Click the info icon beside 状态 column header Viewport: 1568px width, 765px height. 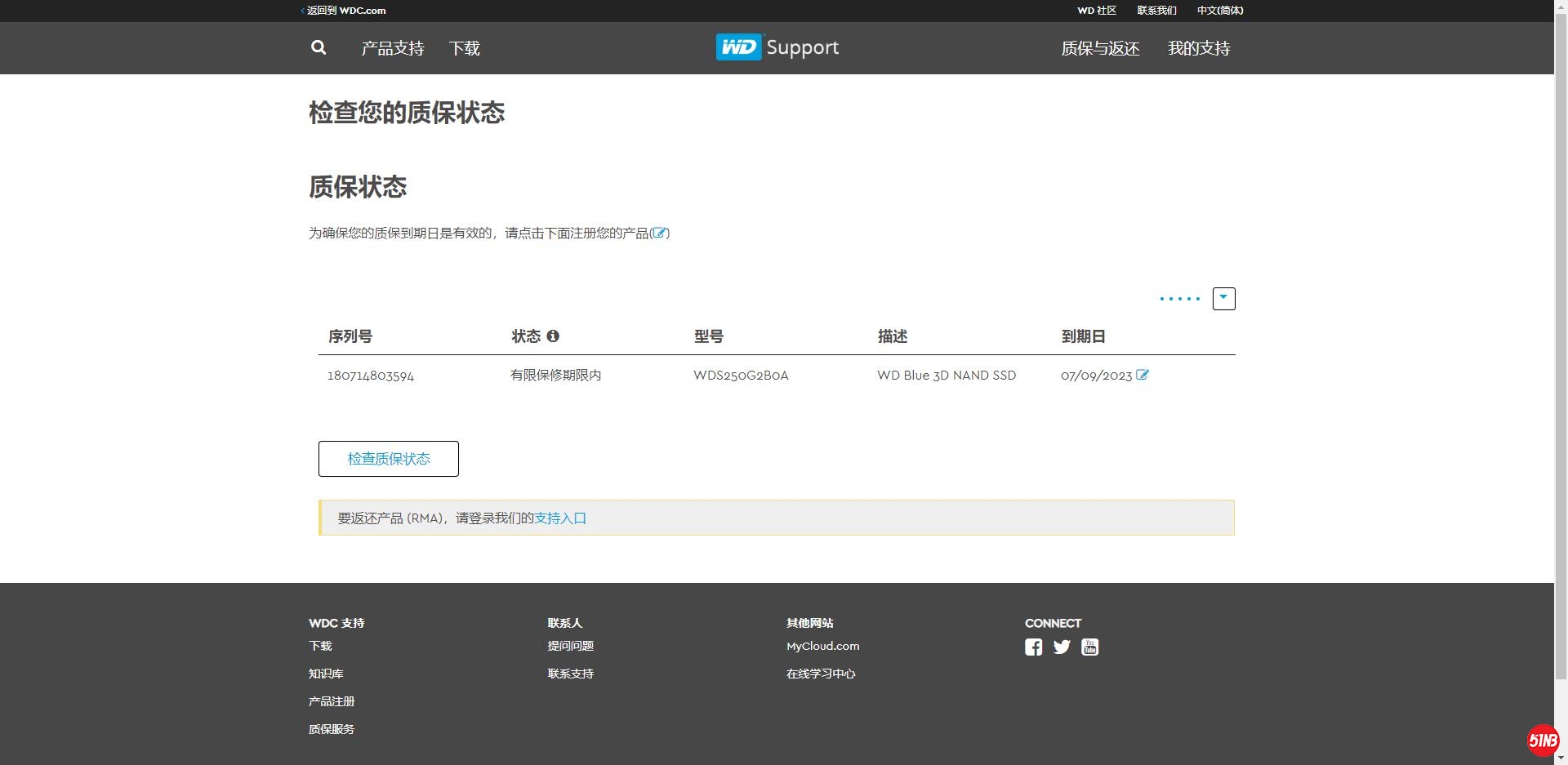click(x=555, y=336)
